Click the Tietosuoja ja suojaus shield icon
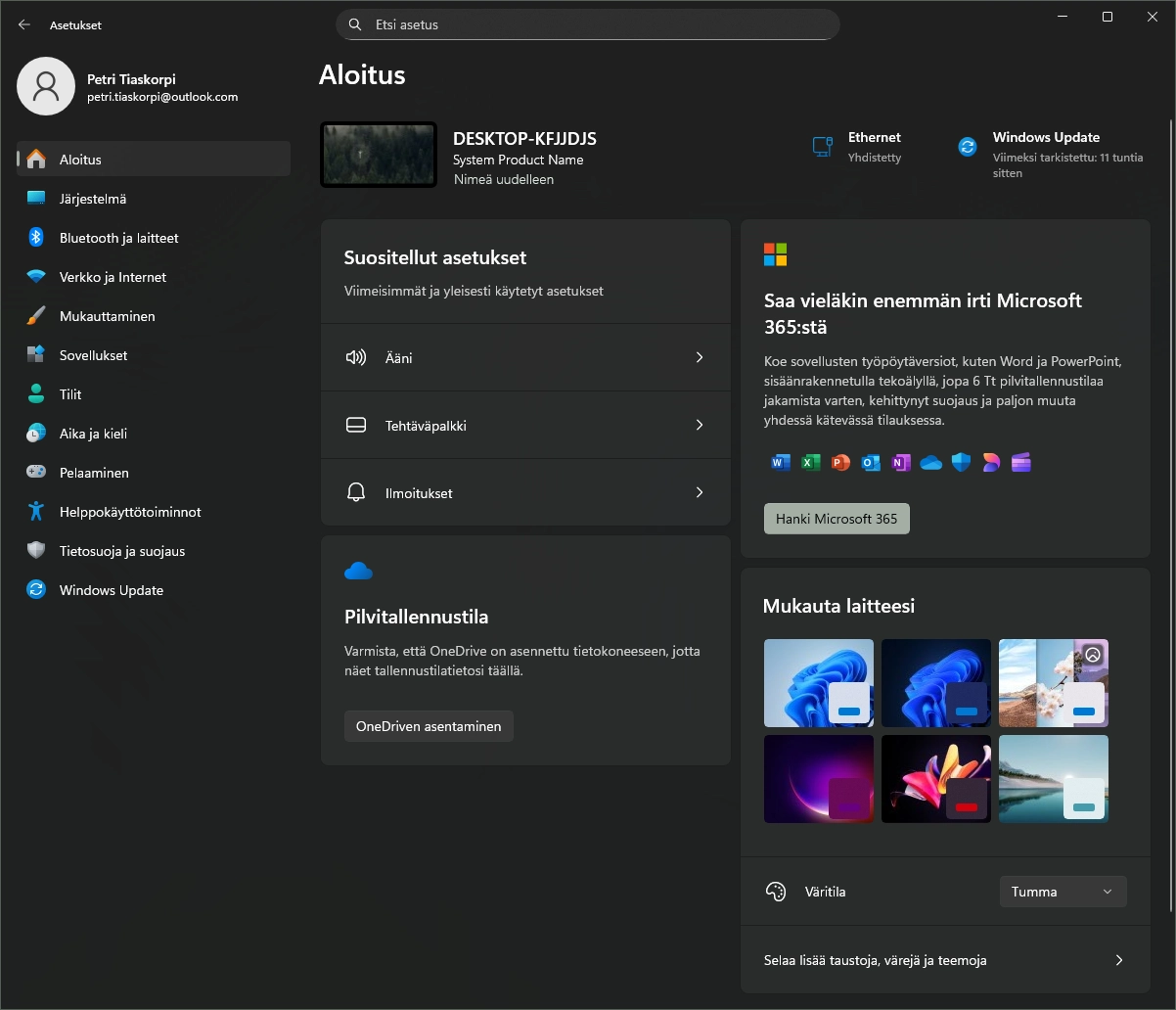The image size is (1176, 1010). pyautogui.click(x=36, y=551)
